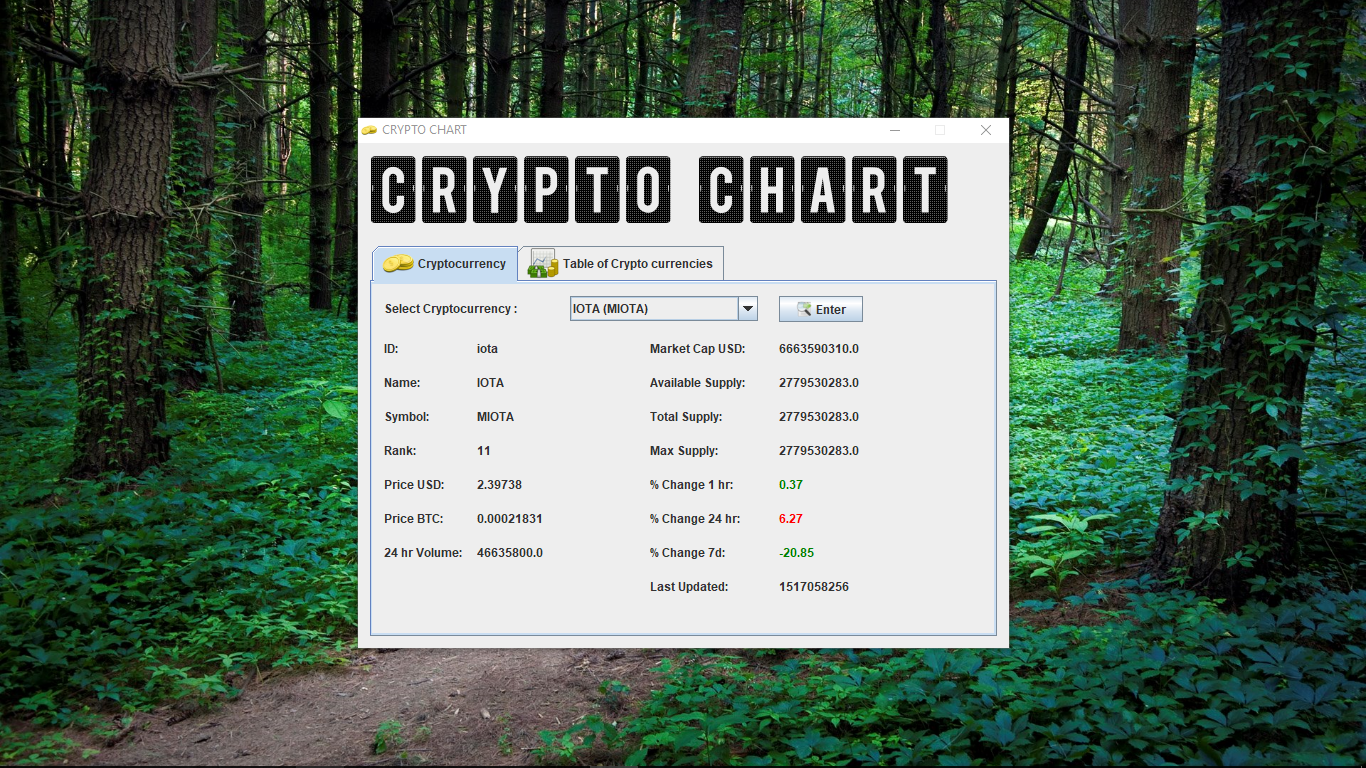
Task: Click the Select Cryptocurrency label
Action: click(450, 309)
